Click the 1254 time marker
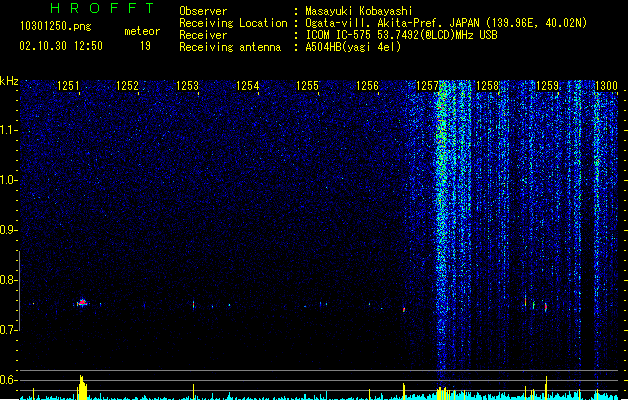The image size is (629, 400). [248, 85]
